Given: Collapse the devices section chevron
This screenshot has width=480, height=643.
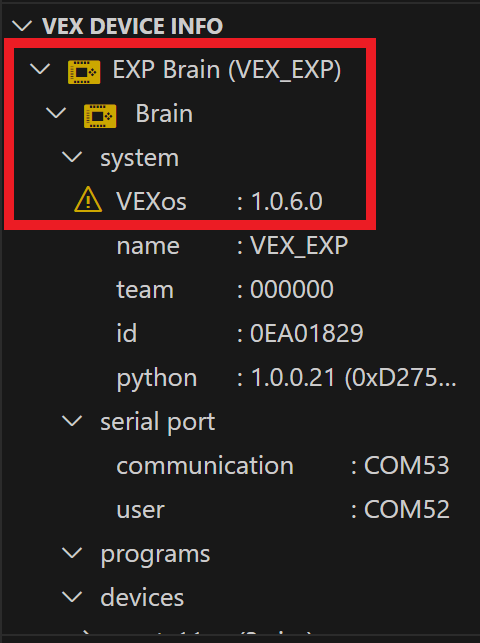Looking at the screenshot, I should 73,597.
